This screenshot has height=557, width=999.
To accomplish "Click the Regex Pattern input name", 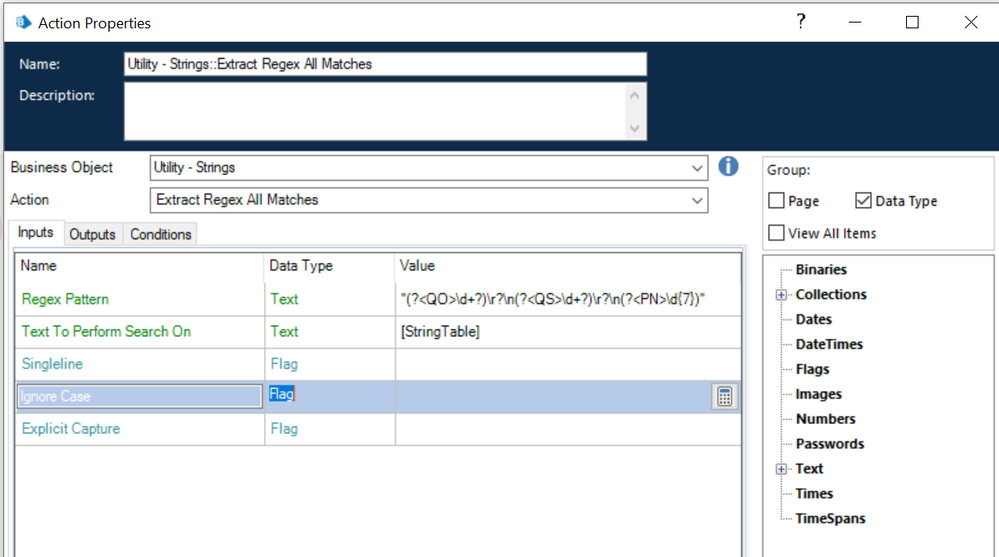I will pyautogui.click(x=65, y=299).
